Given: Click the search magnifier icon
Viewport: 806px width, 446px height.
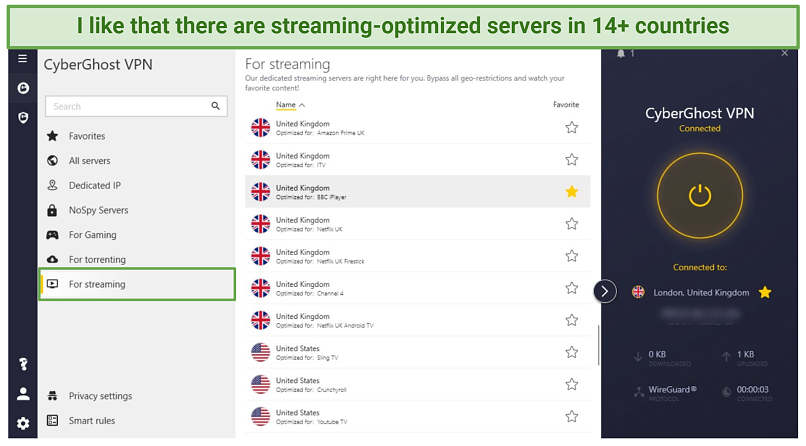Looking at the screenshot, I should coord(215,106).
